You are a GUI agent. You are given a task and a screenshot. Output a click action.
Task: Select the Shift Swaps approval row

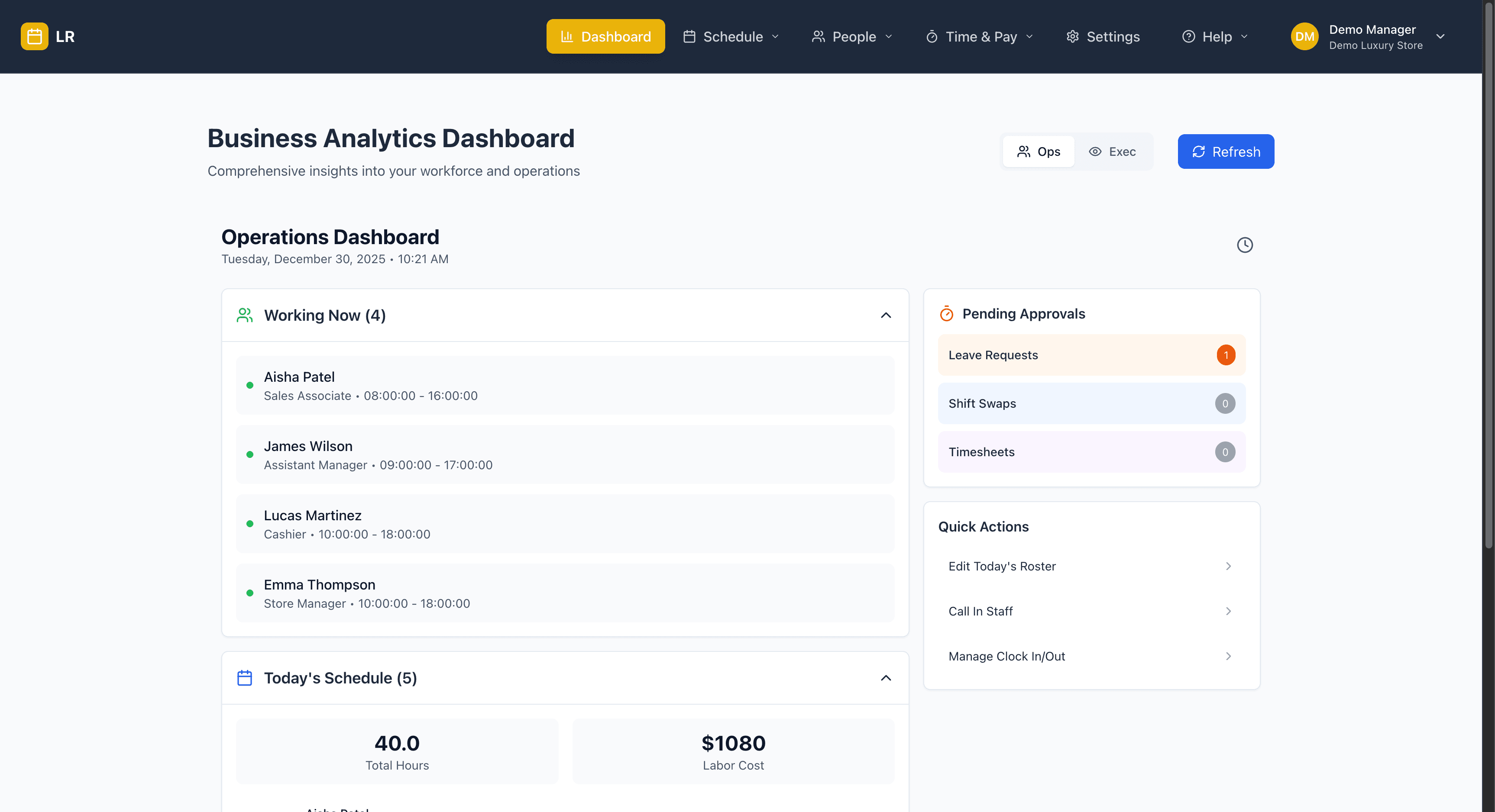[x=1091, y=403]
